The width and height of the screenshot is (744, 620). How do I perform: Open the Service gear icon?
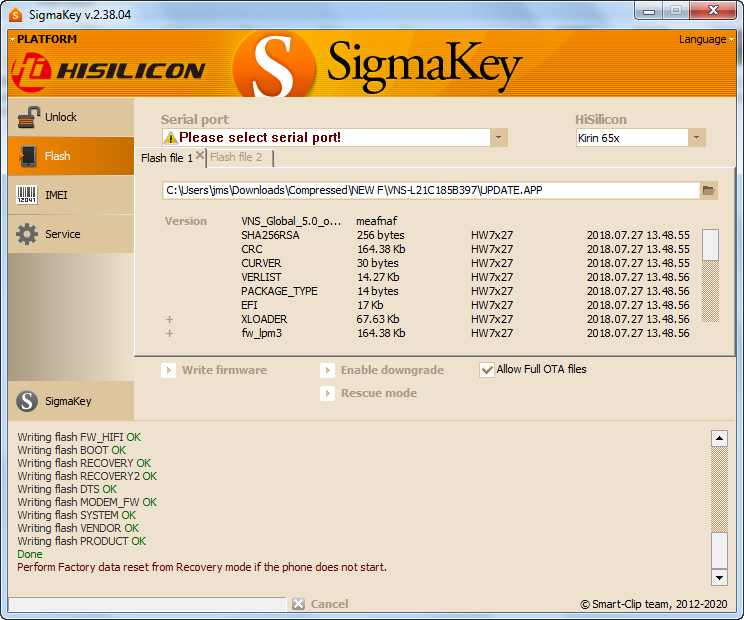coord(27,234)
